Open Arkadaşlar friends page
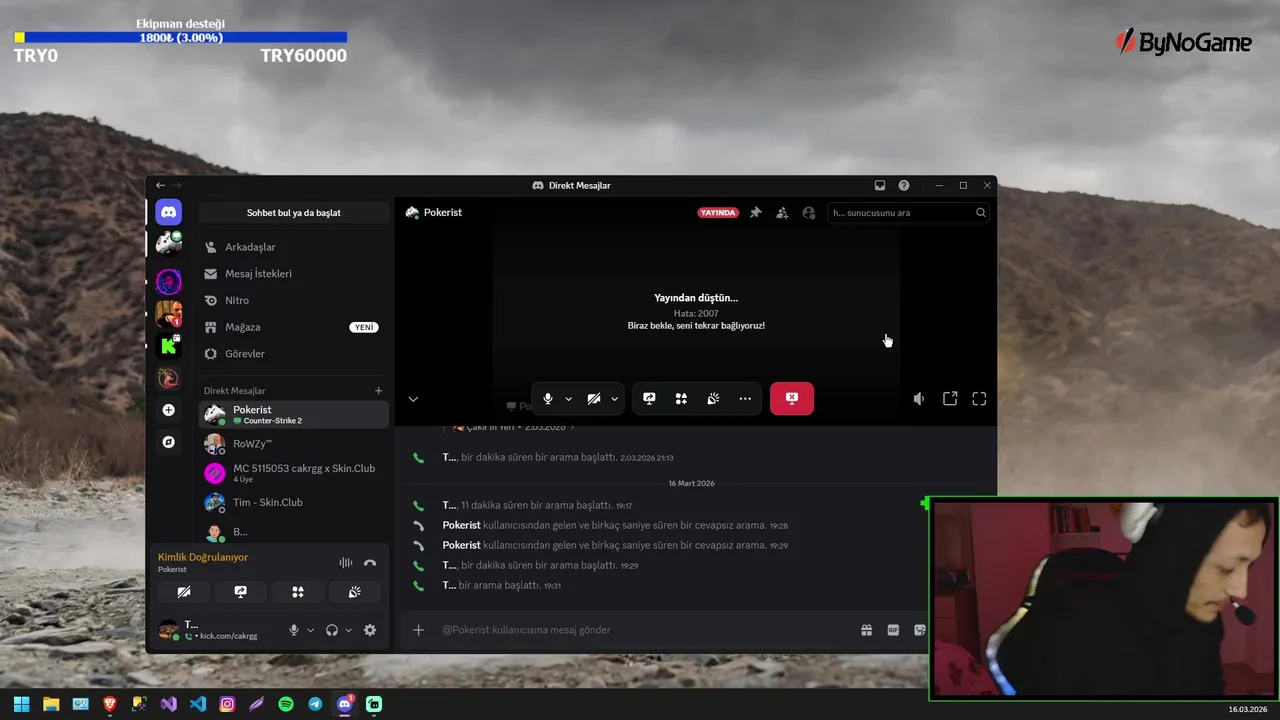This screenshot has height=720, width=1280. click(x=293, y=247)
